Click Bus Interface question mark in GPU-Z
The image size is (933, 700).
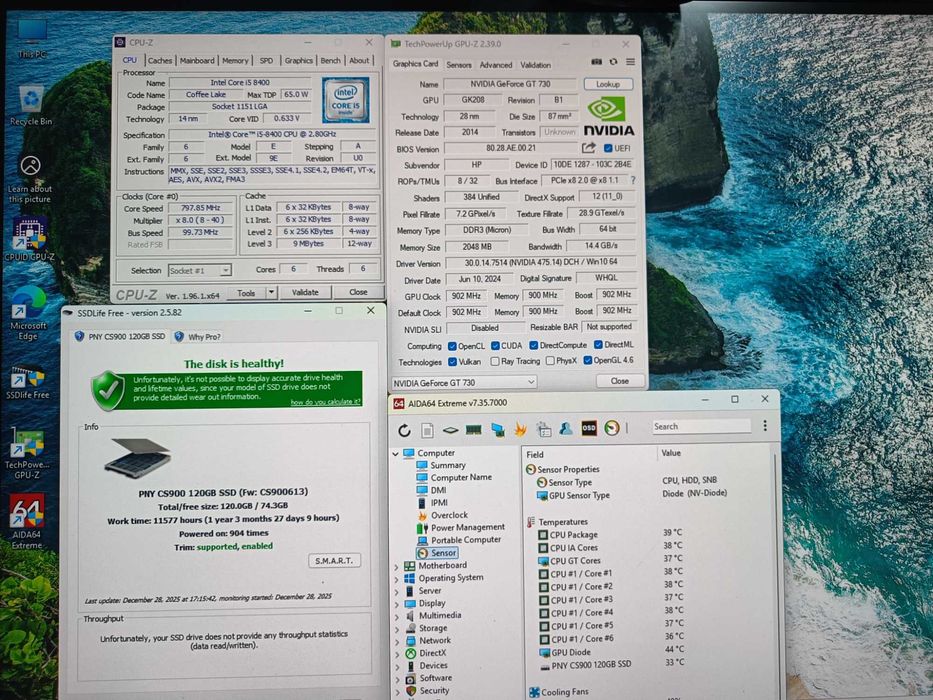pyautogui.click(x=633, y=180)
